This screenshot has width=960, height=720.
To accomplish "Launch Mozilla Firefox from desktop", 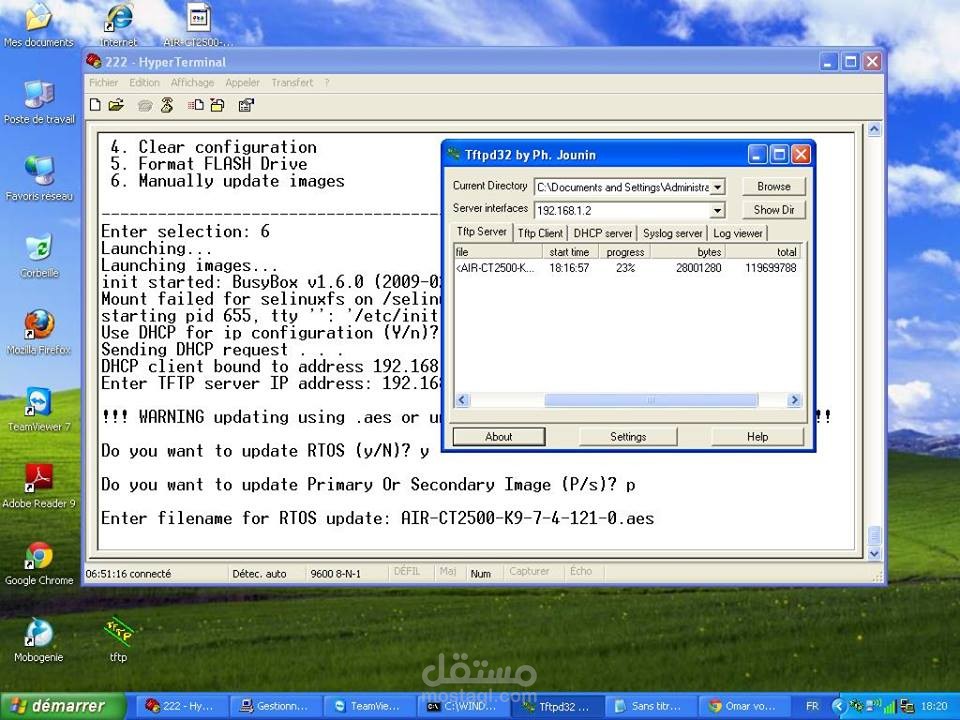I will tap(39, 333).
